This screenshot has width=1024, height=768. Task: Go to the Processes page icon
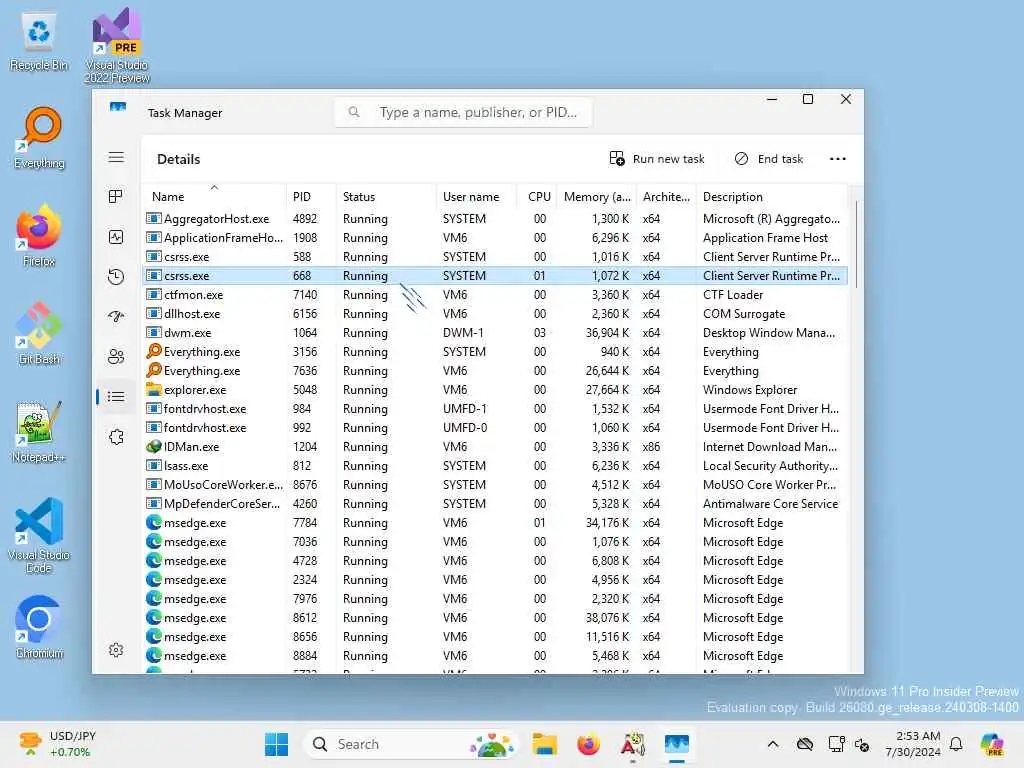tap(116, 197)
